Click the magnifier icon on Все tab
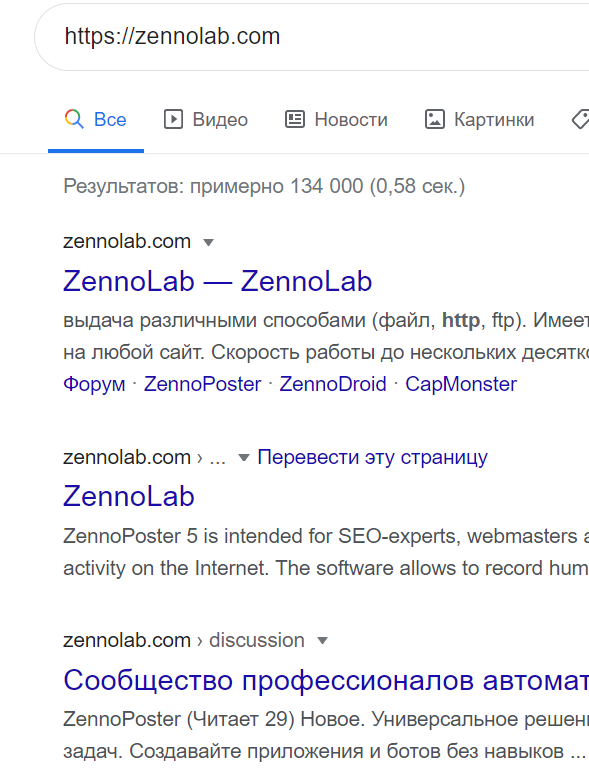 tap(74, 120)
